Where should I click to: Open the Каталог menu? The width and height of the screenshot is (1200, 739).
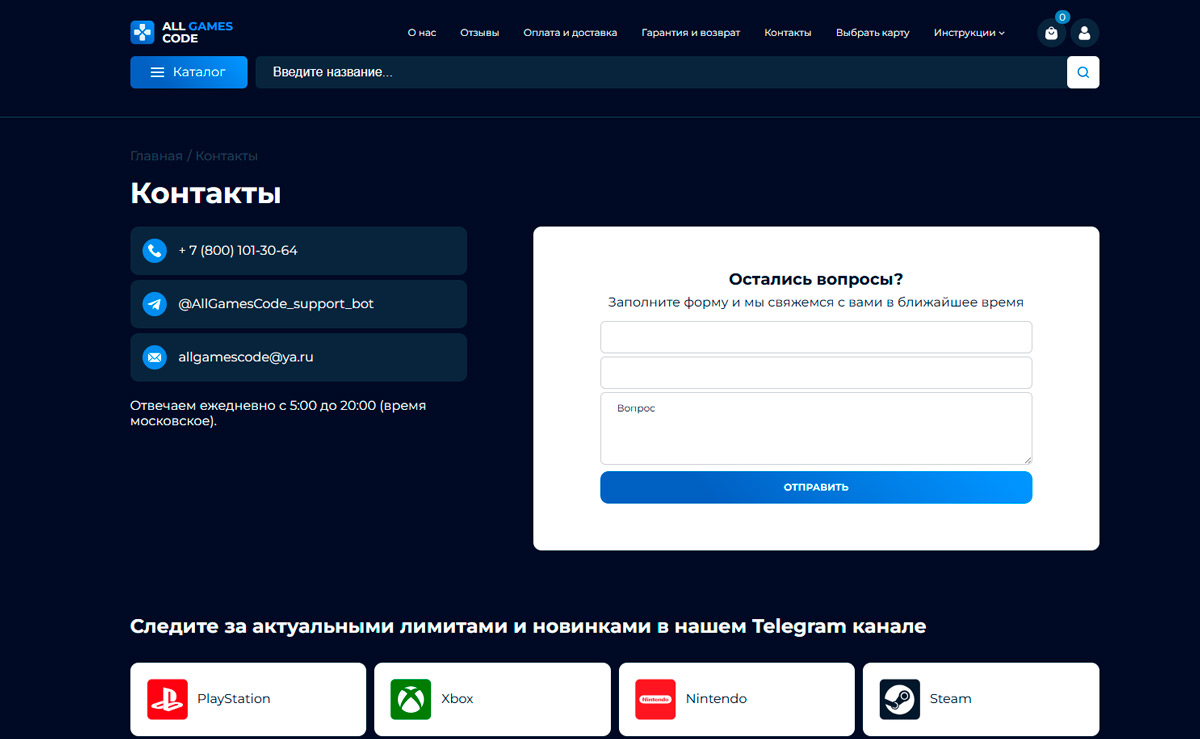click(188, 72)
